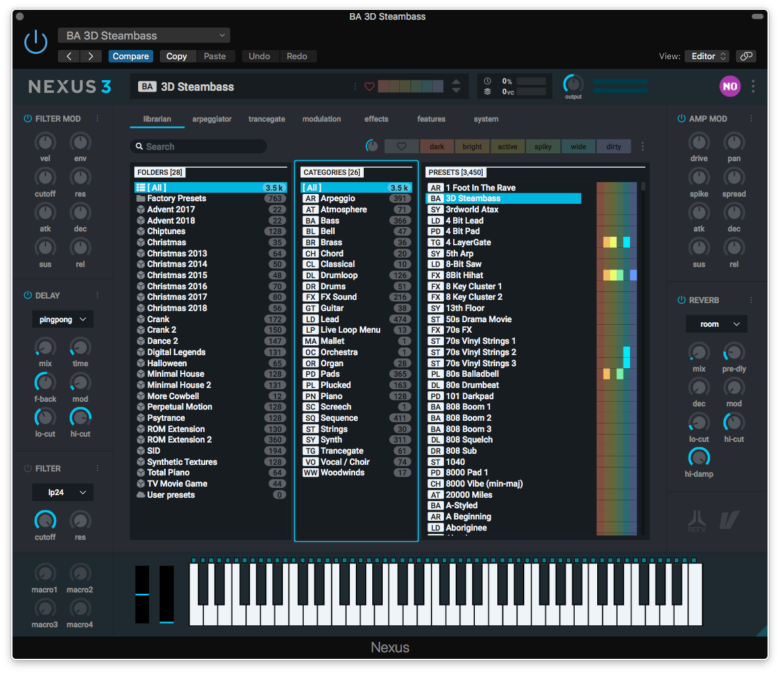780x674 pixels.
Task: Click the Undo button
Action: (x=258, y=56)
